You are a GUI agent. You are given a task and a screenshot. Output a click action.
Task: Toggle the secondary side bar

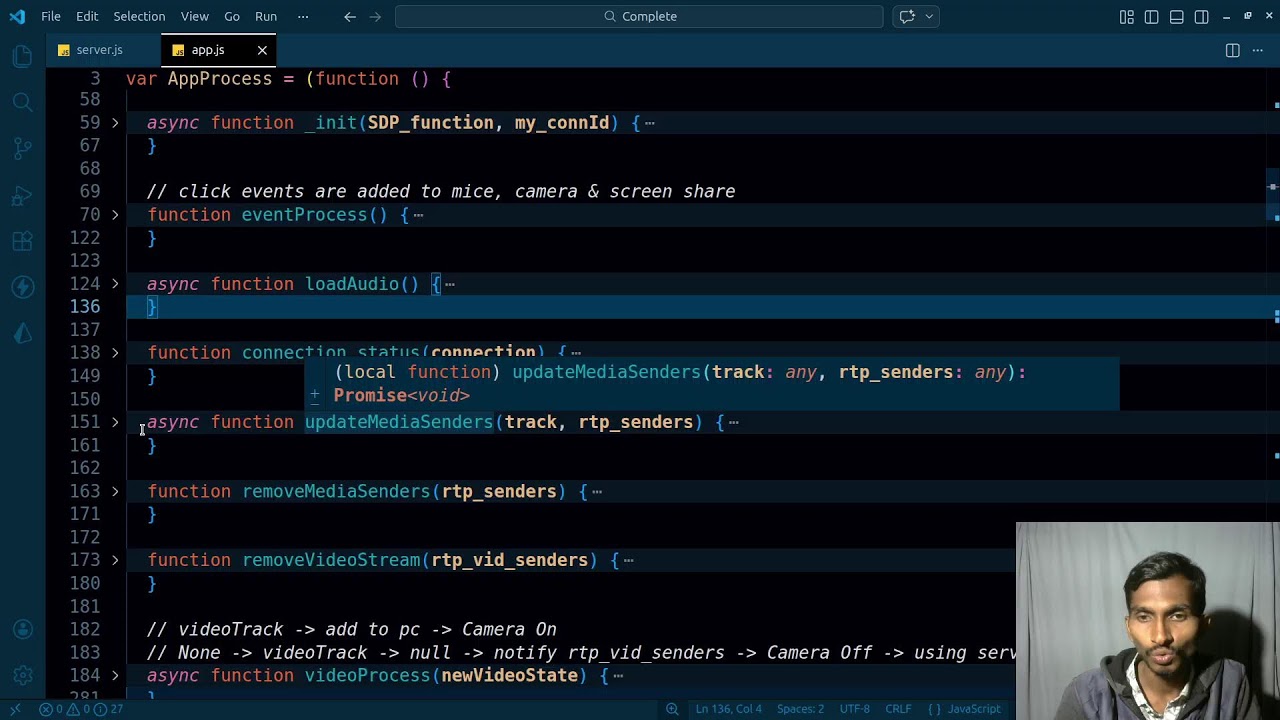click(1202, 16)
